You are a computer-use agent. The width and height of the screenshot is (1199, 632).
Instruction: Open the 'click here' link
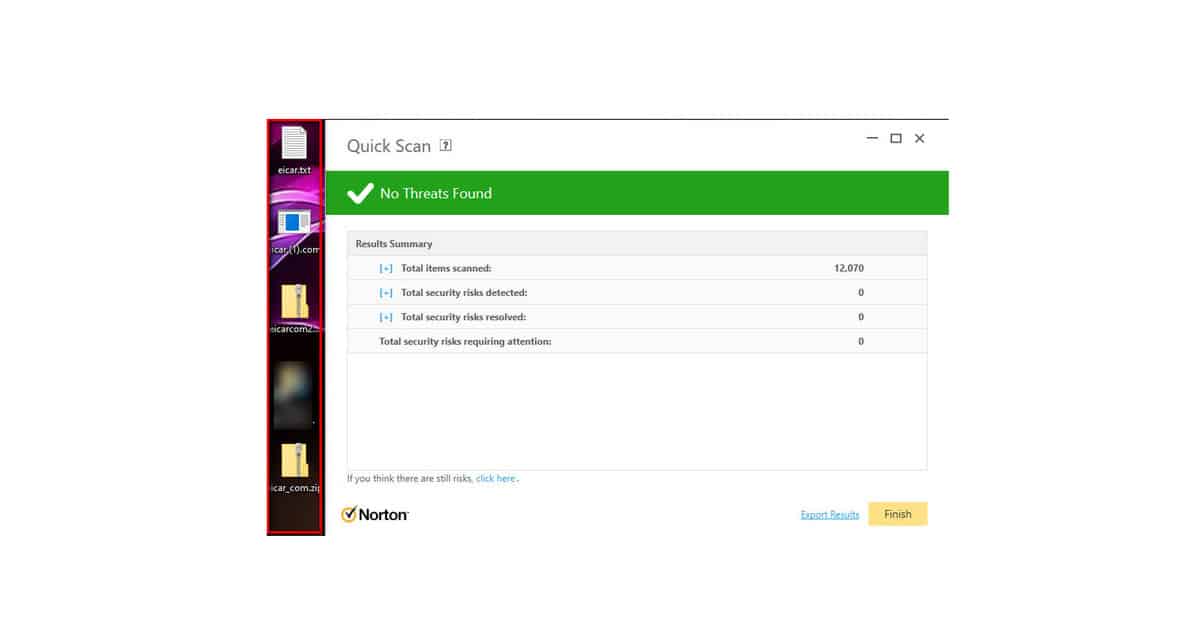(x=496, y=478)
